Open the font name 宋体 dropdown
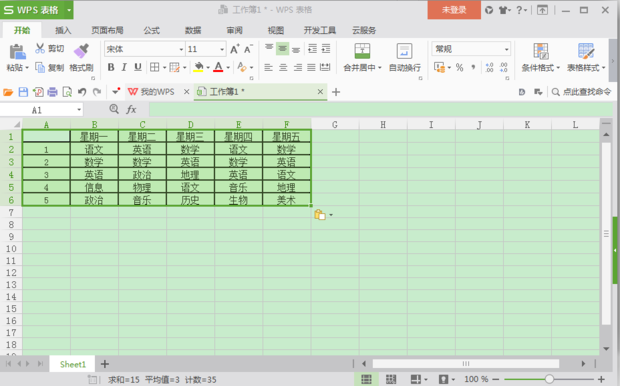The width and height of the screenshot is (620, 386). pos(181,49)
